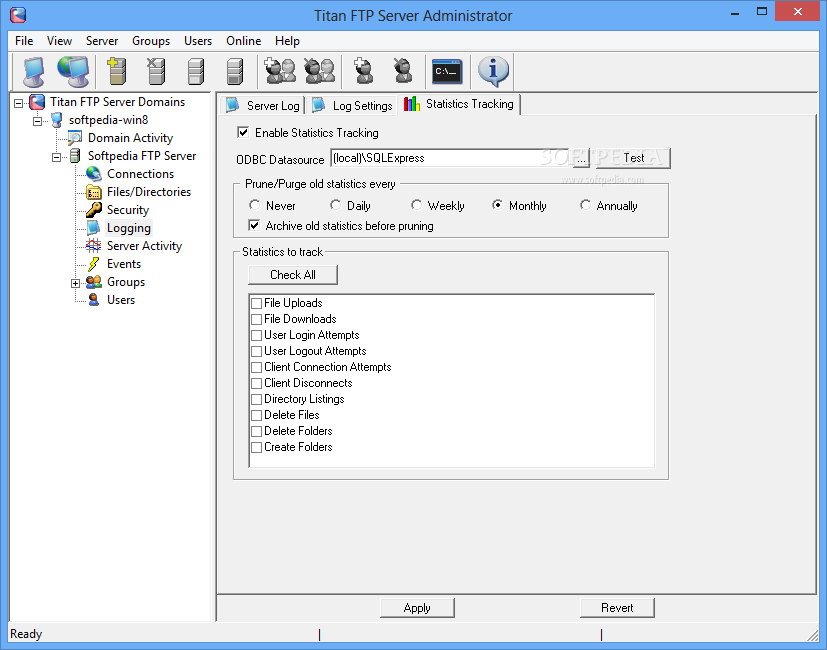The height and width of the screenshot is (650, 827).
Task: Open the Online menu
Action: point(244,41)
